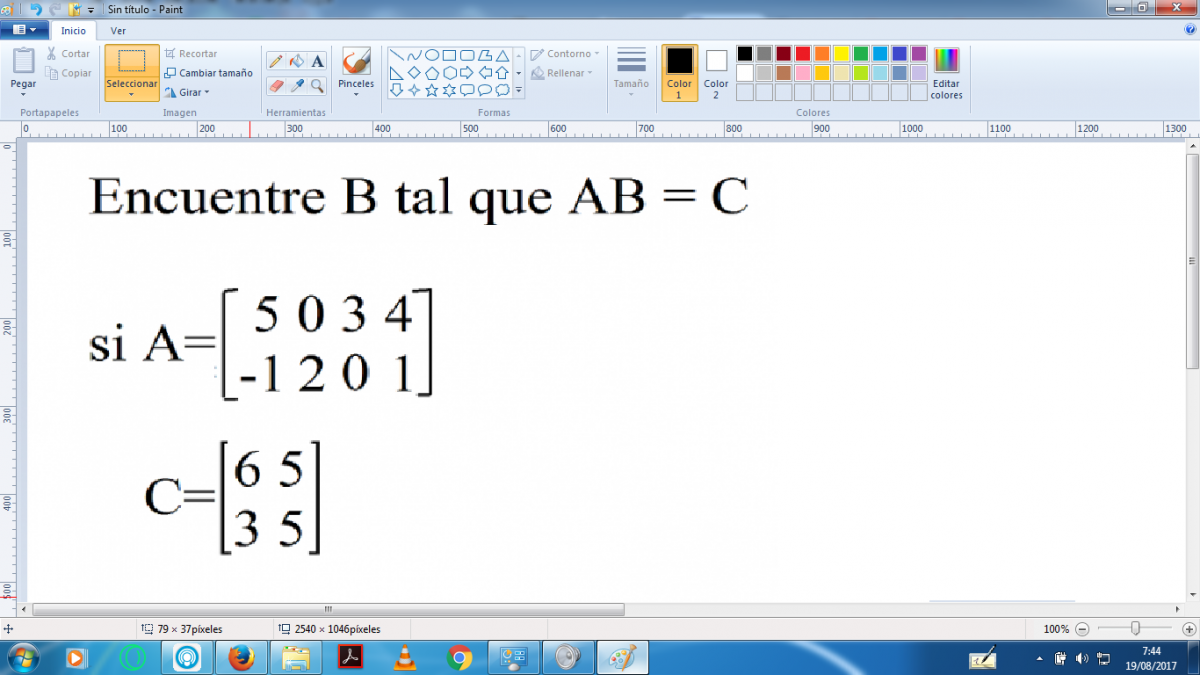The height and width of the screenshot is (675, 1200).
Task: Open Editar colores palette editor
Action: (946, 73)
